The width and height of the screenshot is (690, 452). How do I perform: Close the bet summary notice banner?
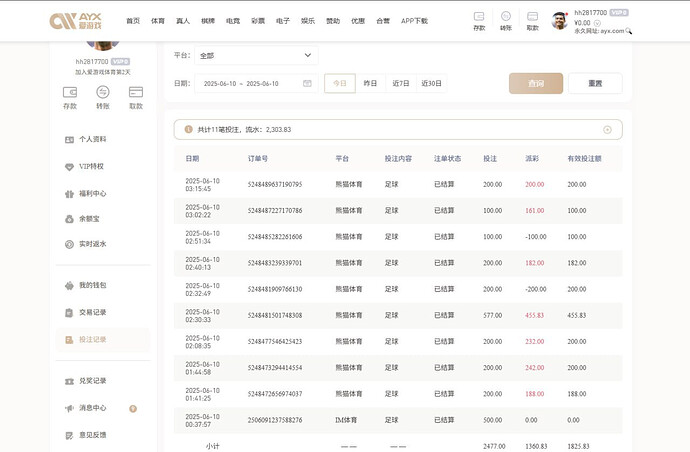(x=607, y=130)
